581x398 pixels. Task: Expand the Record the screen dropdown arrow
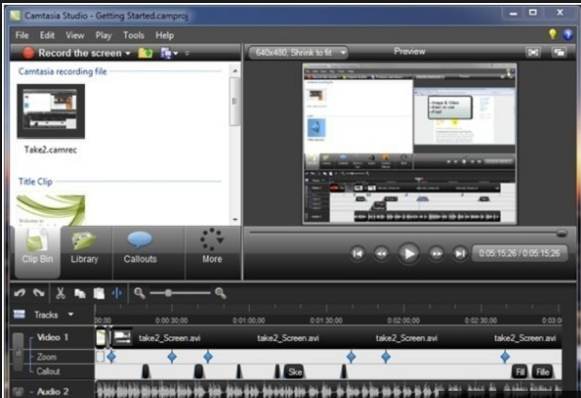click(128, 53)
